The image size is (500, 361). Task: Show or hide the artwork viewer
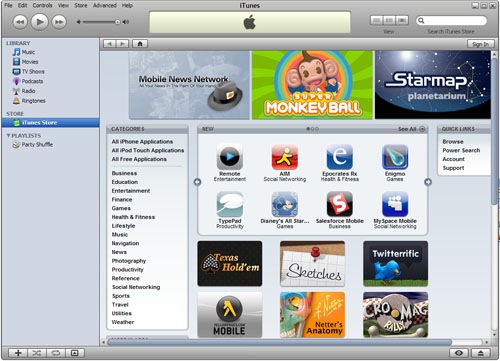(x=75, y=353)
